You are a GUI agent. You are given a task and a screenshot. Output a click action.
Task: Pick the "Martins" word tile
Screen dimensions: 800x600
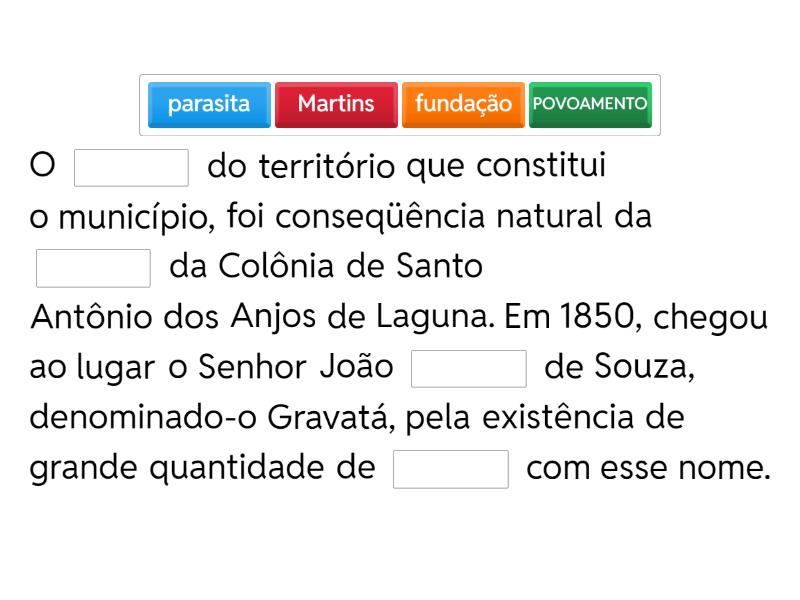(x=336, y=104)
